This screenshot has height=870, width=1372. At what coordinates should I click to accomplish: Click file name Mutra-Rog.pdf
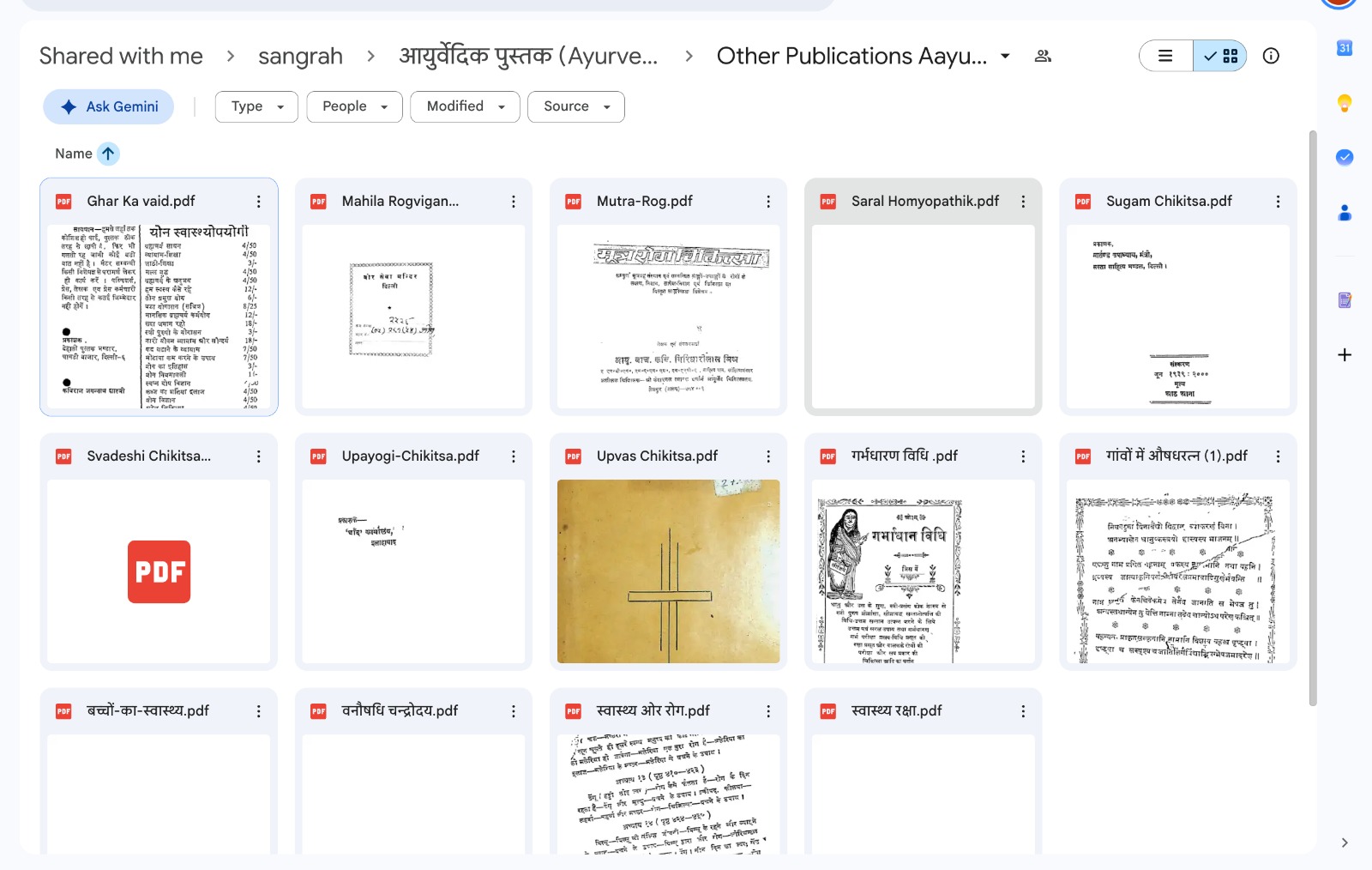[645, 201]
